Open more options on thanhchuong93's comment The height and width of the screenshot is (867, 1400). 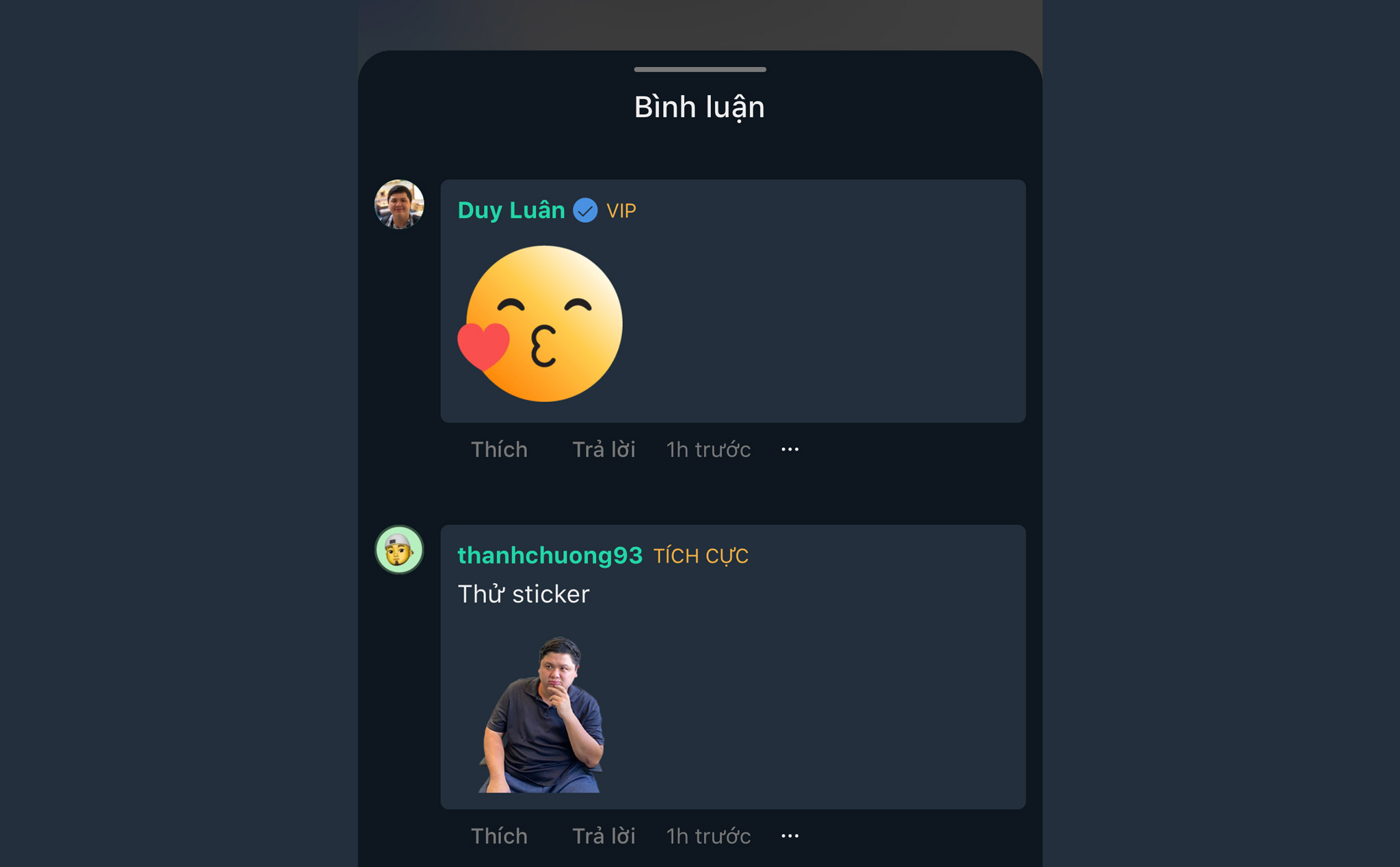[790, 836]
